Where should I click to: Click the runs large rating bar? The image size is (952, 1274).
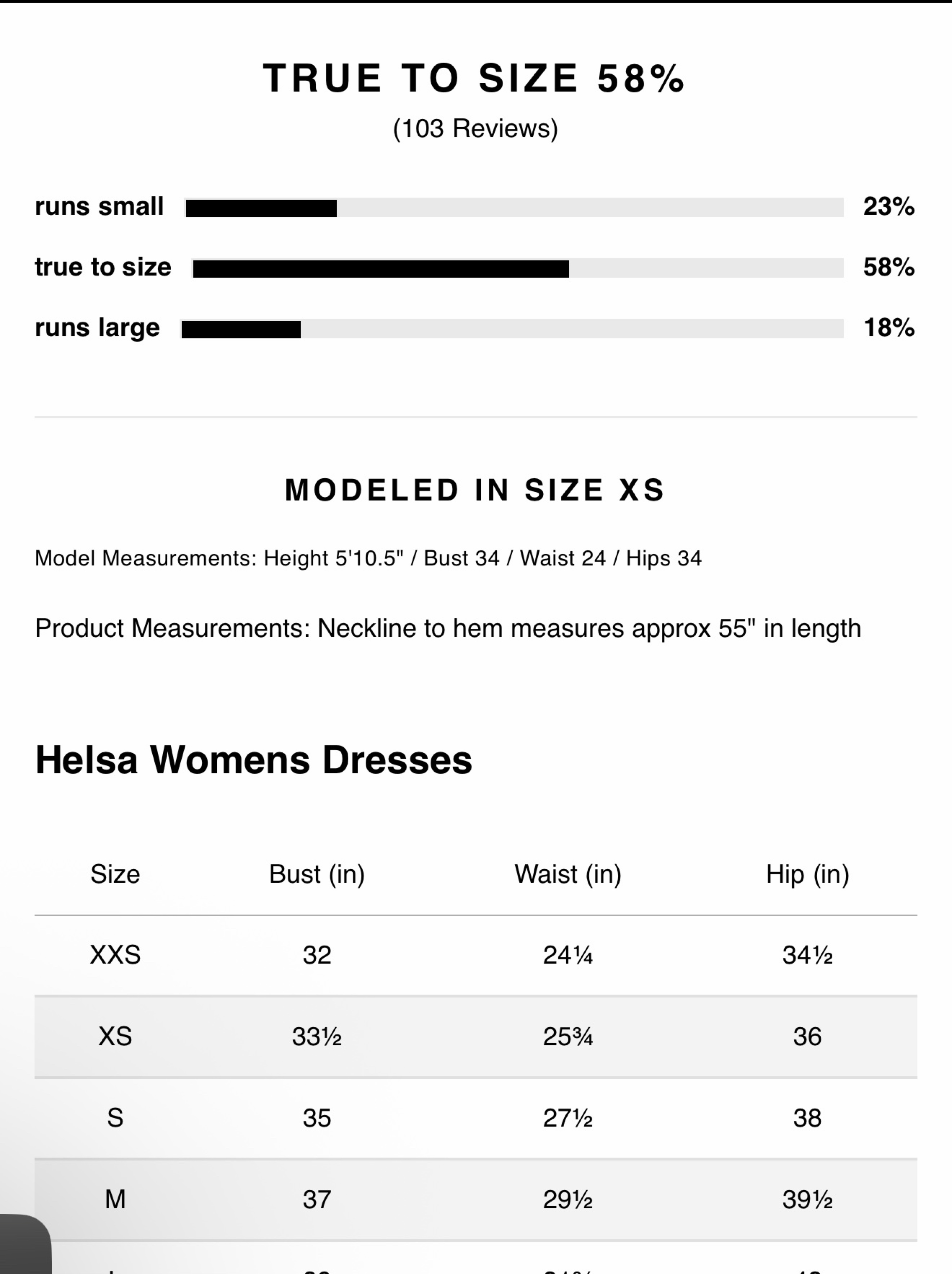click(511, 329)
